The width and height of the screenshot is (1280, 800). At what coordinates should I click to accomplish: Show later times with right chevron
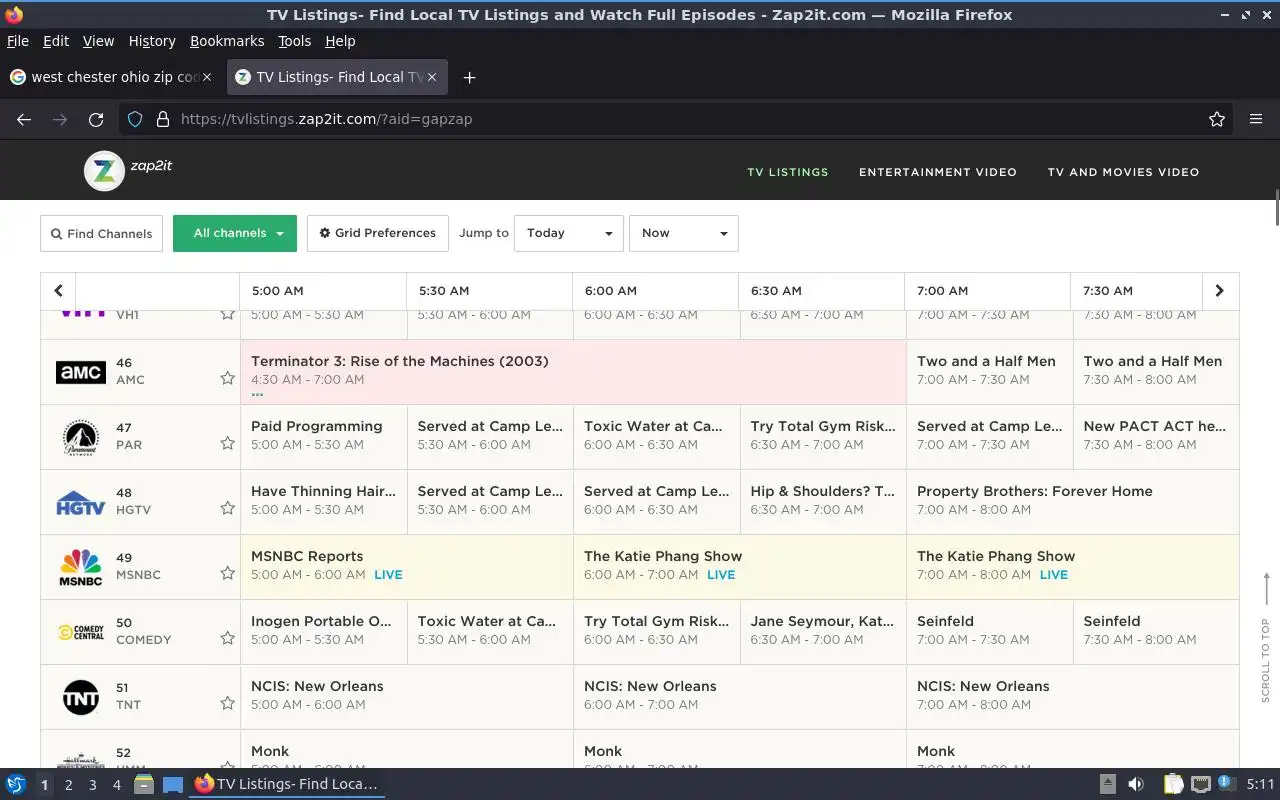click(x=1219, y=291)
